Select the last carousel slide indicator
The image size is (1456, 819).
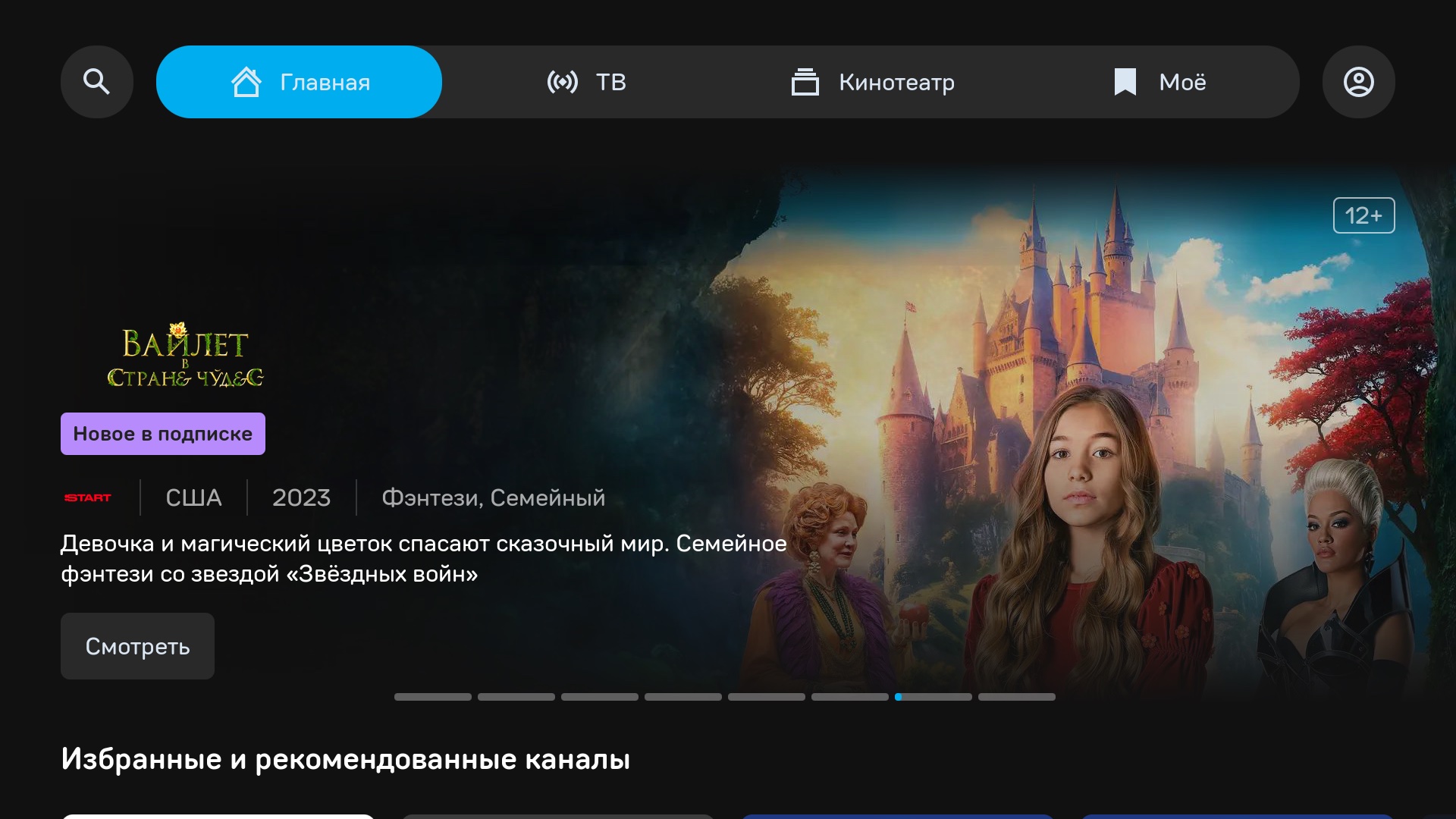tap(1016, 697)
